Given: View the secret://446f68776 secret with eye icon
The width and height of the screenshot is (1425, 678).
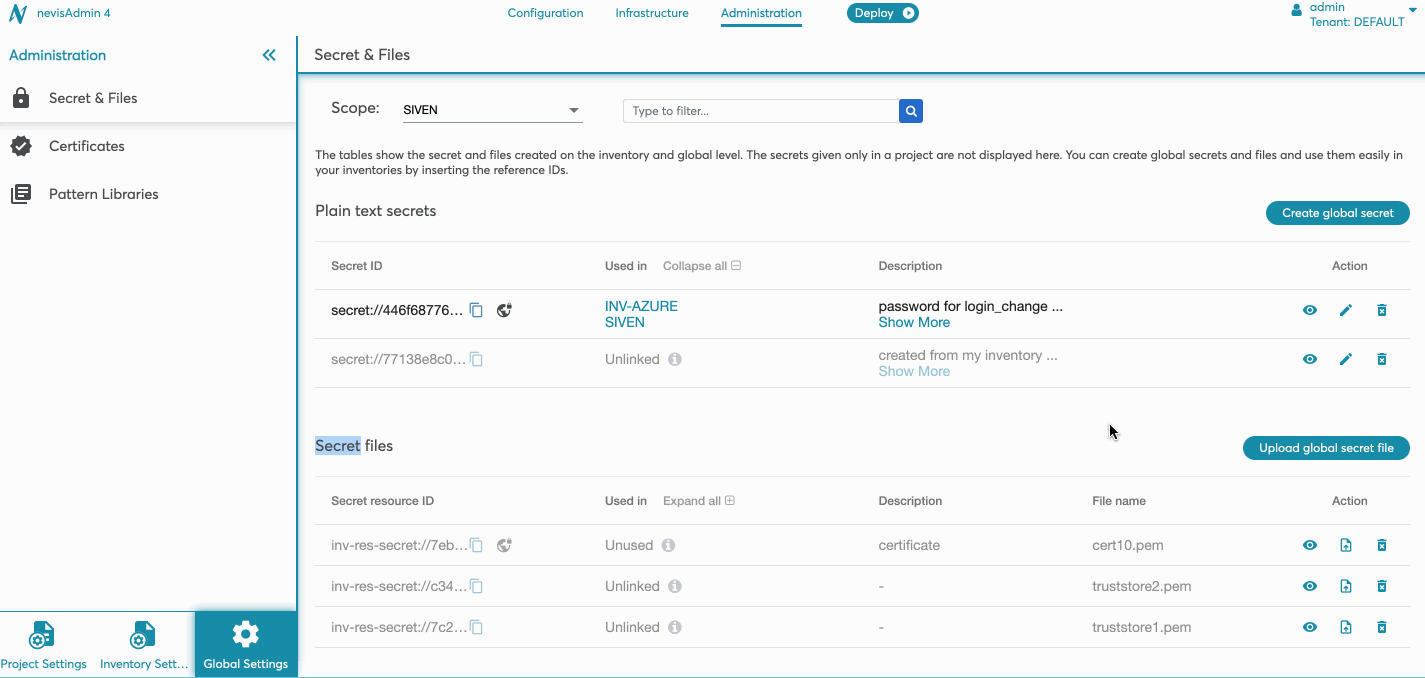Looking at the screenshot, I should click(1309, 310).
